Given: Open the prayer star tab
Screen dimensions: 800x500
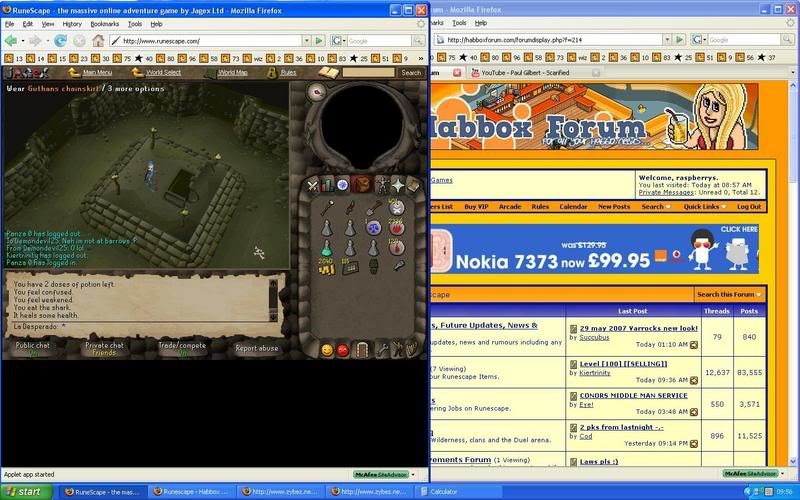Looking at the screenshot, I should (397, 185).
